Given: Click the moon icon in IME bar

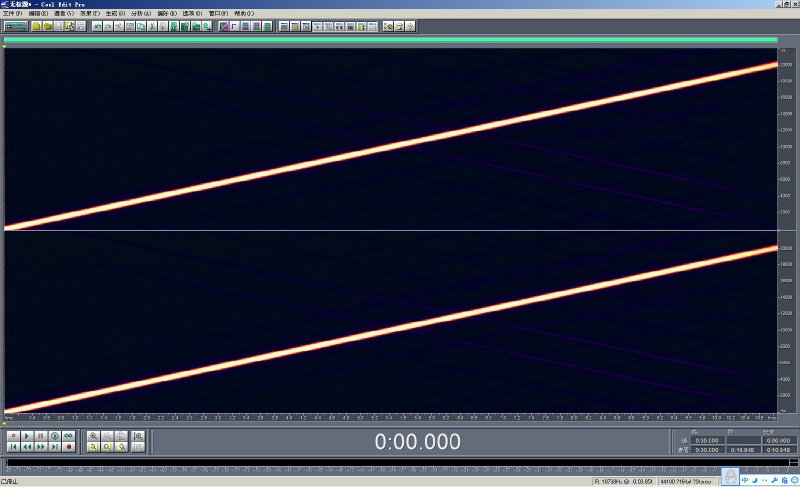Looking at the screenshot, I should [755, 480].
